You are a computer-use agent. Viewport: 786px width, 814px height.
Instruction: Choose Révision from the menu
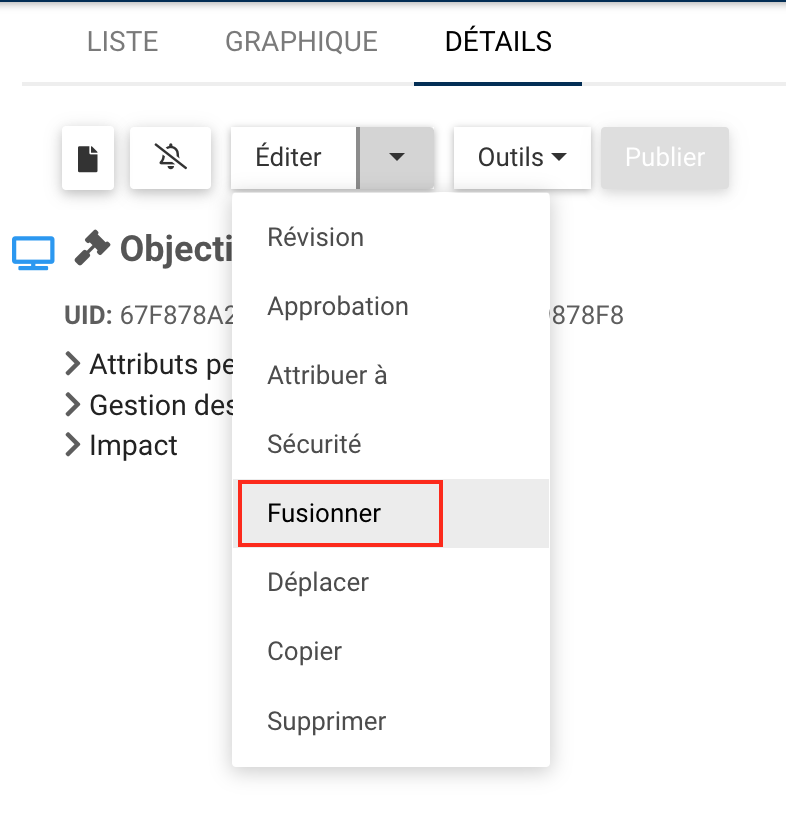coord(315,238)
